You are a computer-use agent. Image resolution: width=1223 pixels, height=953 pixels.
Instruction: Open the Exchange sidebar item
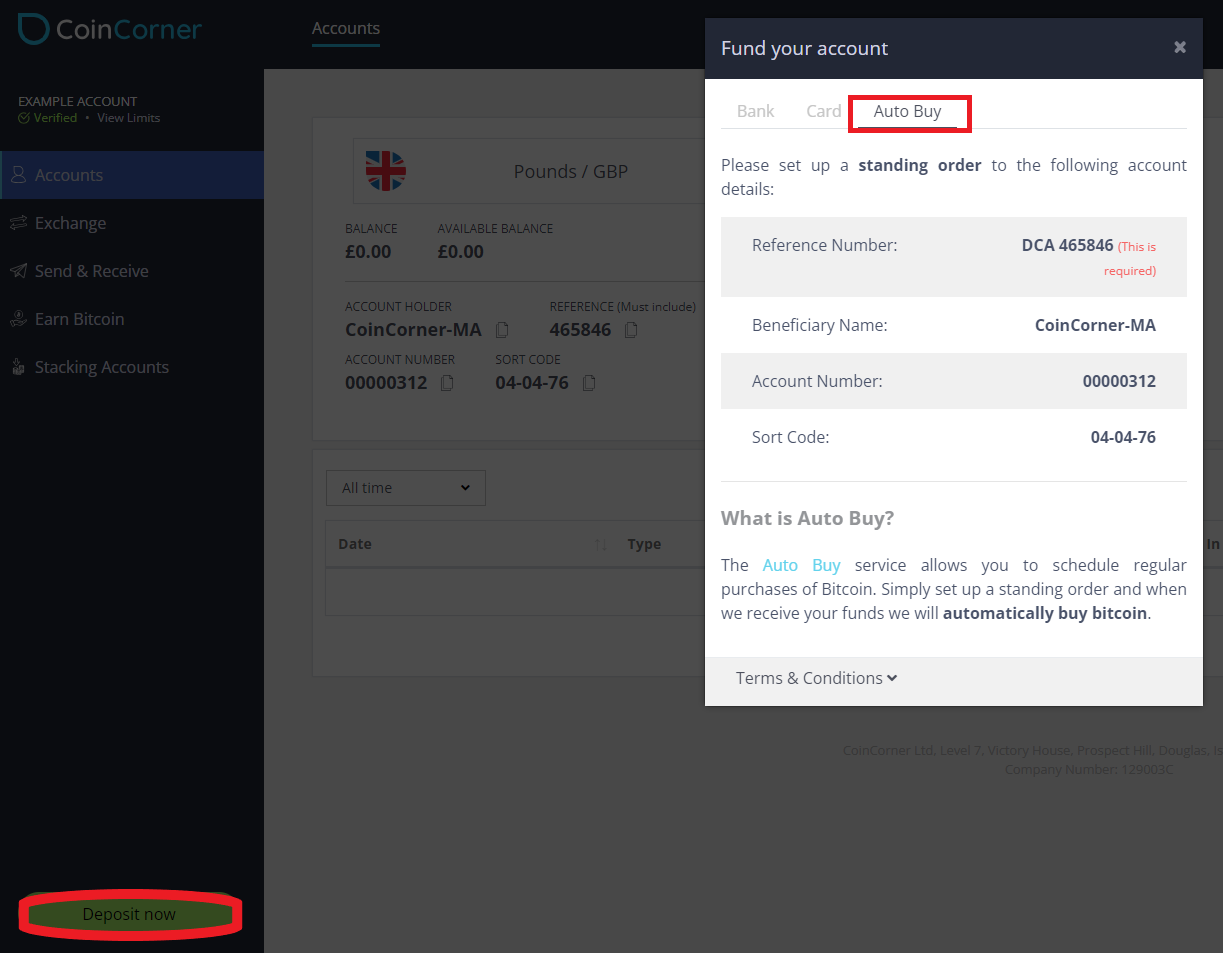[132, 223]
